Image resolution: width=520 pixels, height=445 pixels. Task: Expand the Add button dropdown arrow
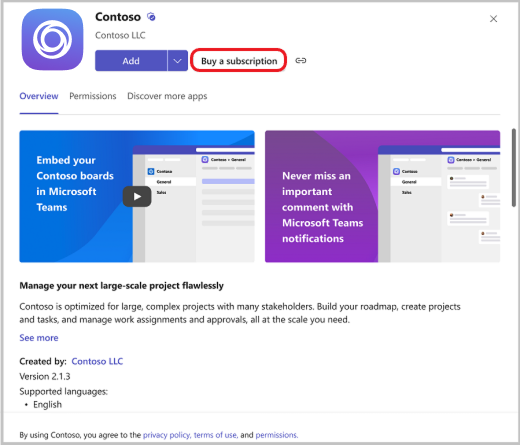point(178,61)
